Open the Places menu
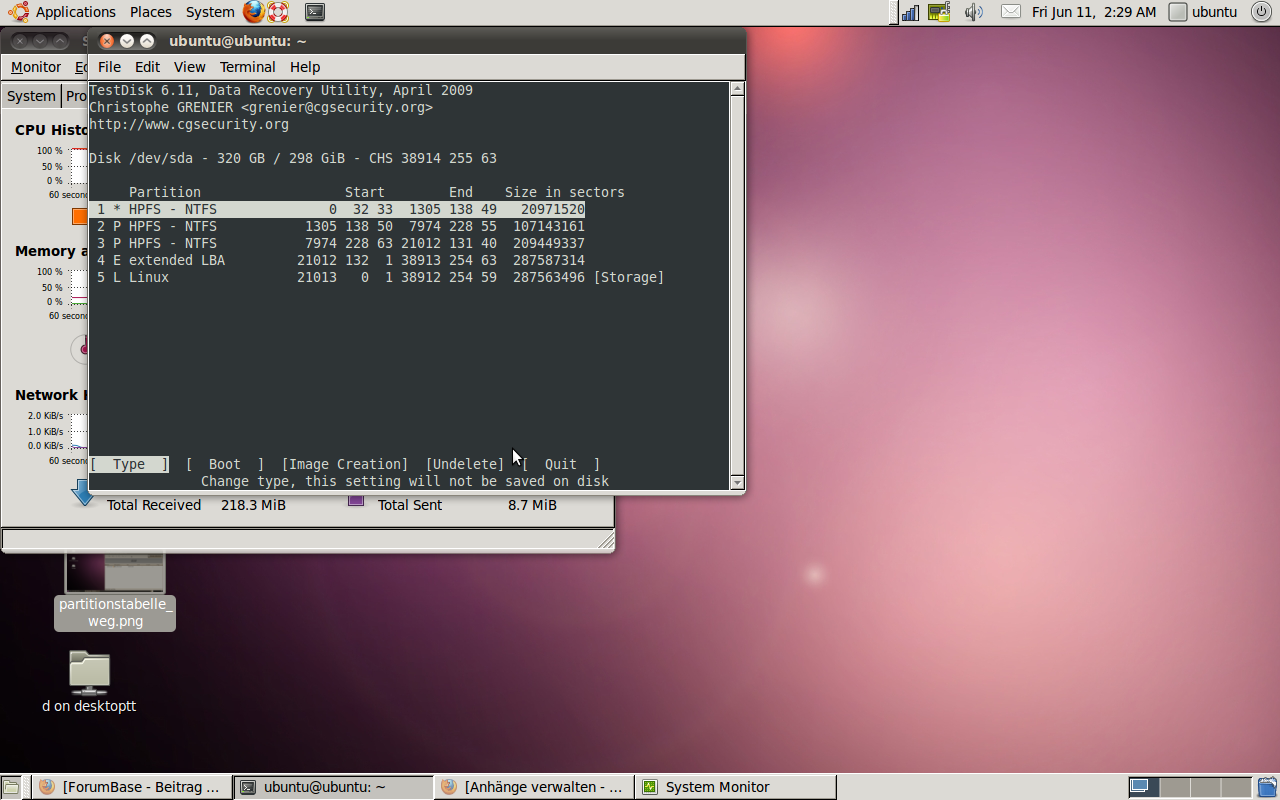This screenshot has height=800, width=1280. tap(150, 12)
